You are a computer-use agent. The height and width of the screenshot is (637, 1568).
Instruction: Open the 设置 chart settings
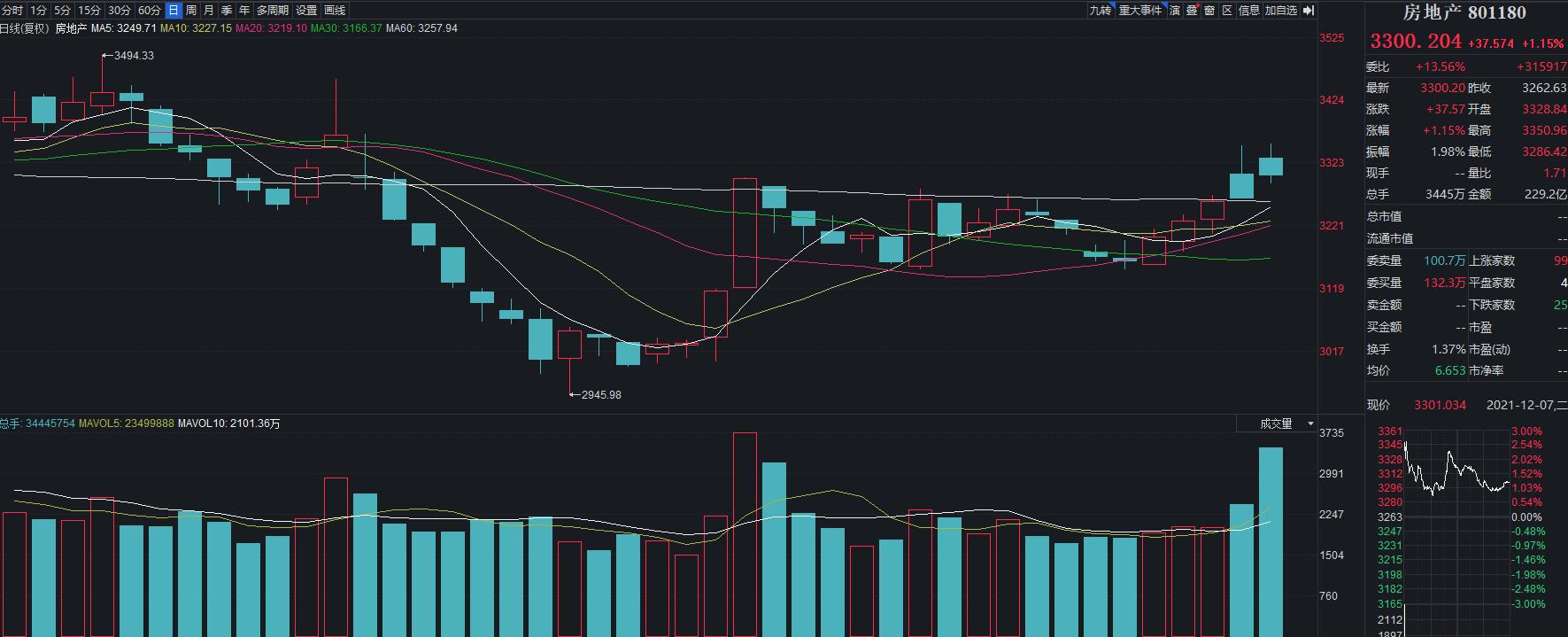click(306, 11)
